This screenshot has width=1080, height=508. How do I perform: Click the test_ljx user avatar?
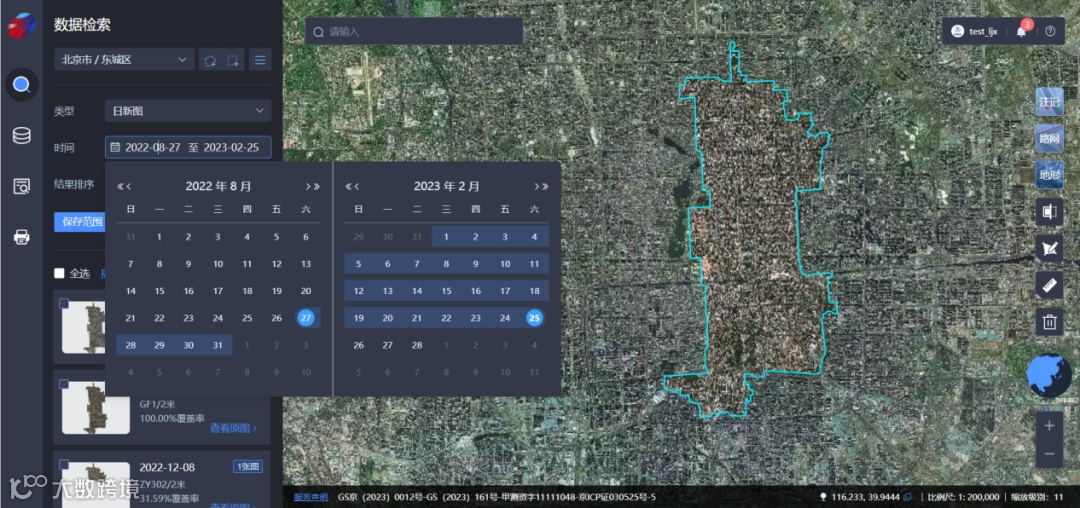[957, 31]
